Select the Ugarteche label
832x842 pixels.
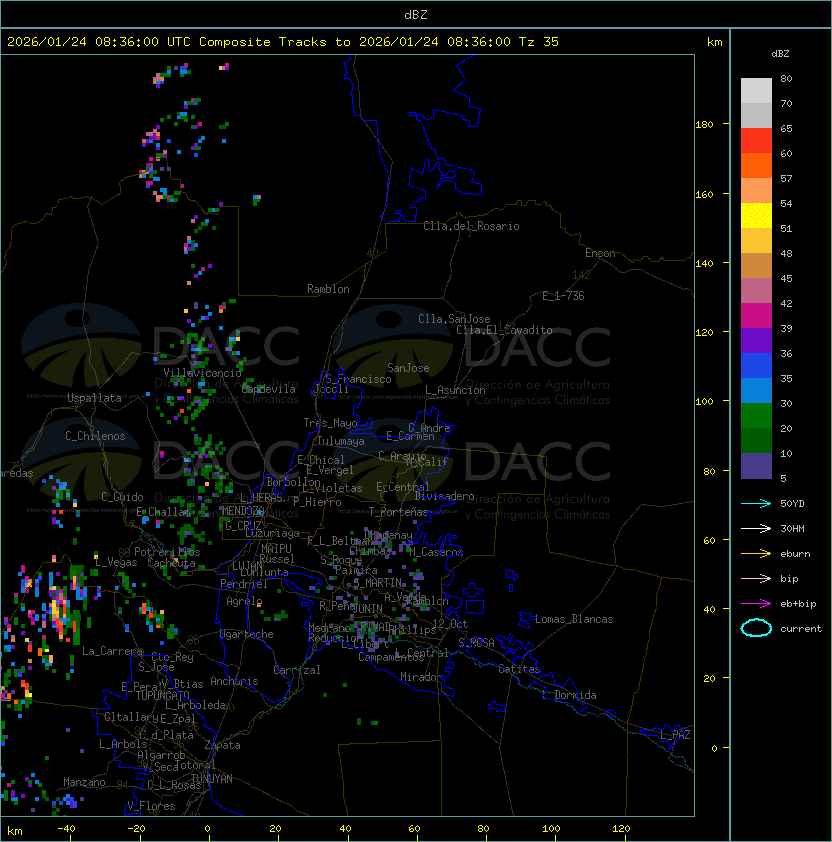coord(247,634)
